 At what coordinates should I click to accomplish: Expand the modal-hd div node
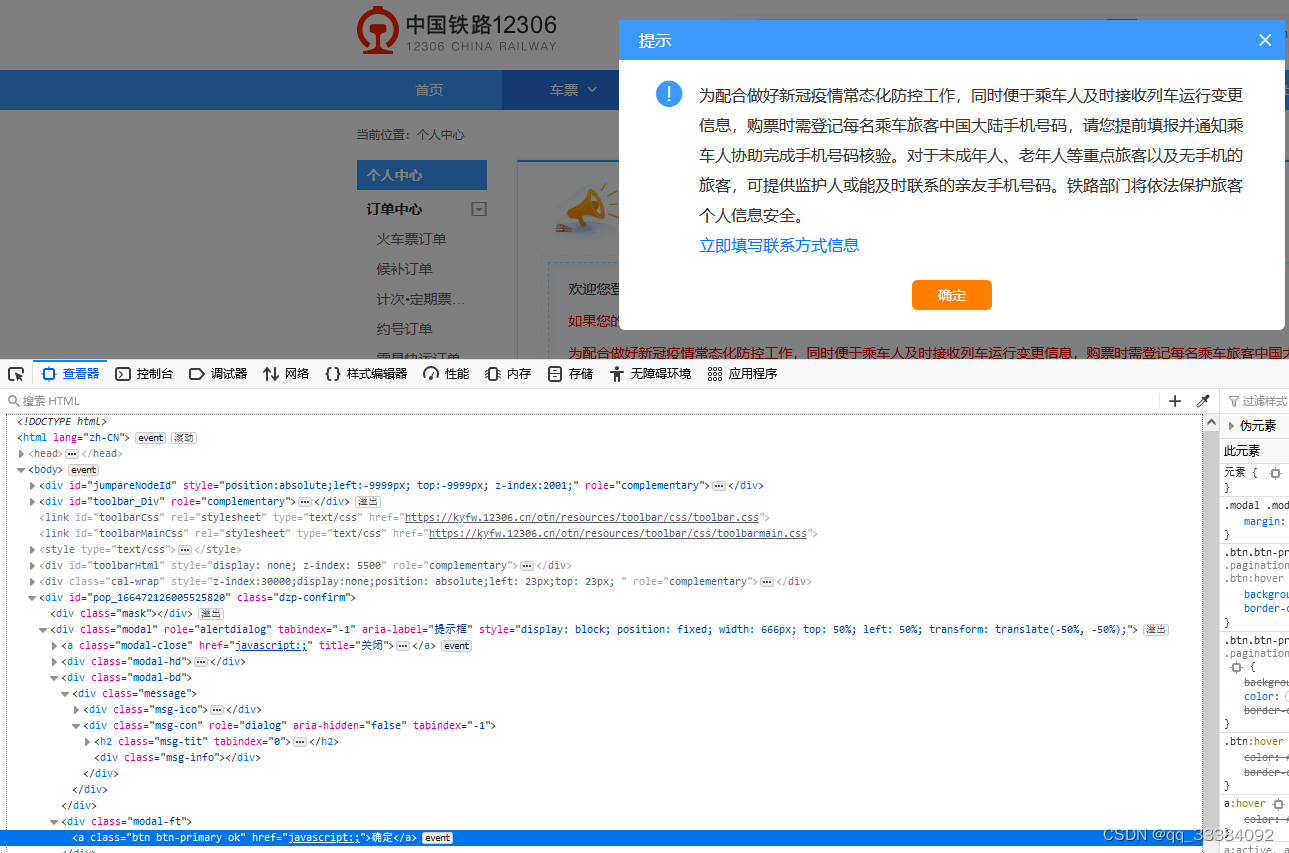pyautogui.click(x=54, y=662)
